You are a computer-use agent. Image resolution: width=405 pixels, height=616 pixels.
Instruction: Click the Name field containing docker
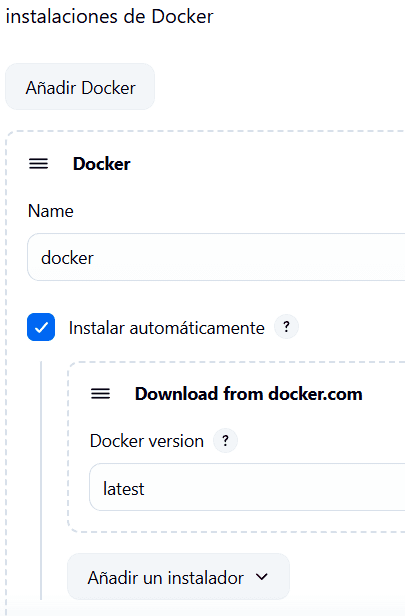216,257
